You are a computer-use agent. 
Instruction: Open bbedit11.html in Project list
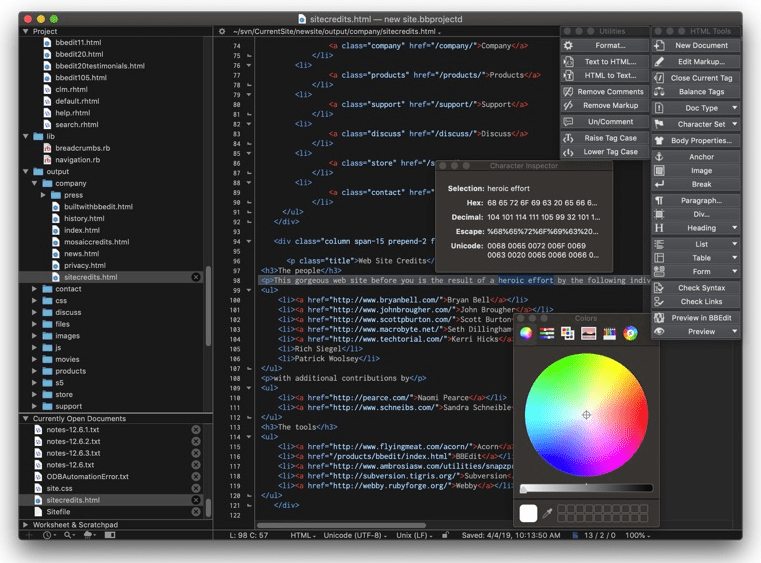click(78, 42)
